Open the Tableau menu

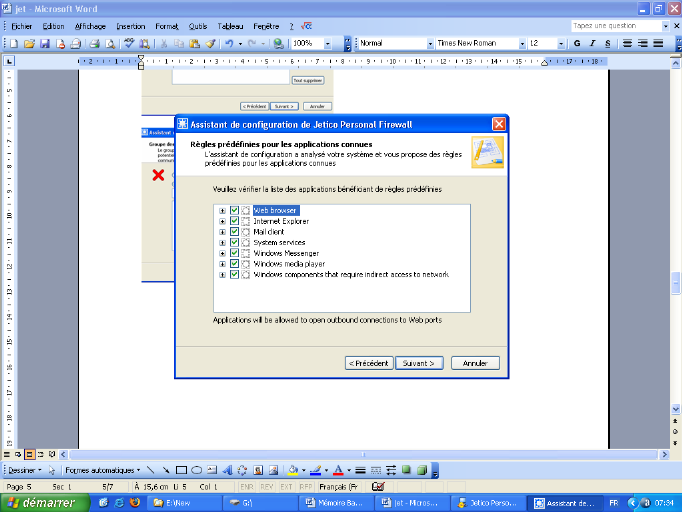231,26
